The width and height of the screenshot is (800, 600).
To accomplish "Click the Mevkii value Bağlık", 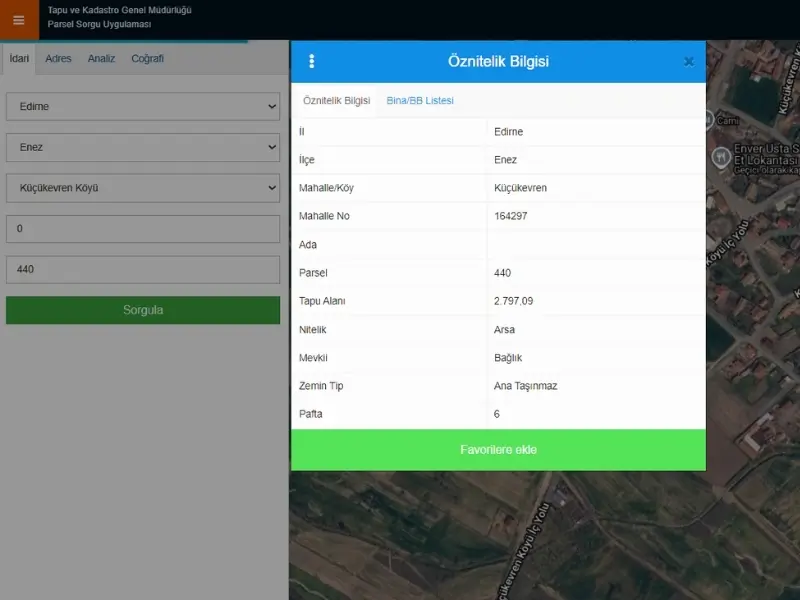I will (x=508, y=358).
